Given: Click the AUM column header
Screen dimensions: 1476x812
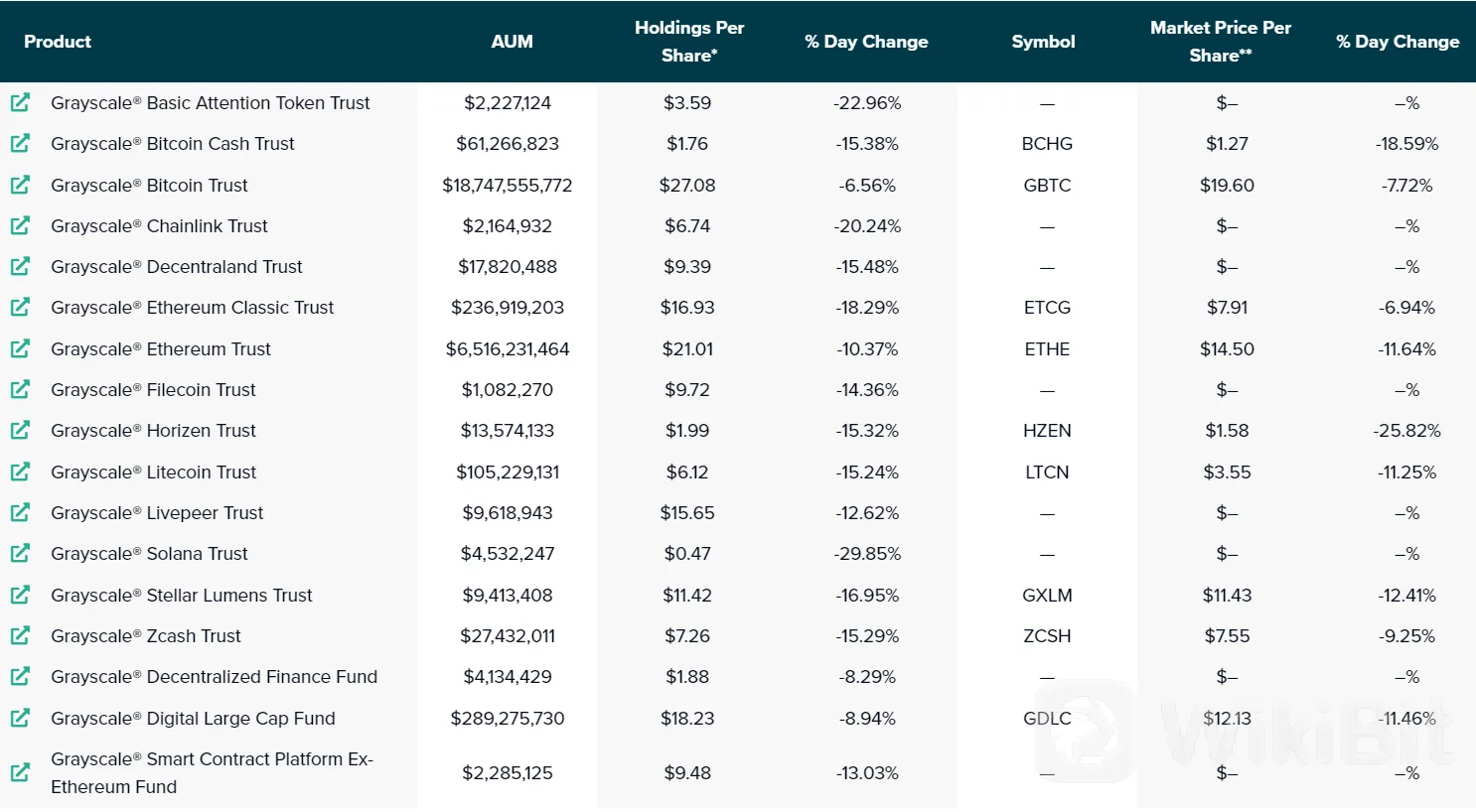Looking at the screenshot, I should [x=512, y=42].
